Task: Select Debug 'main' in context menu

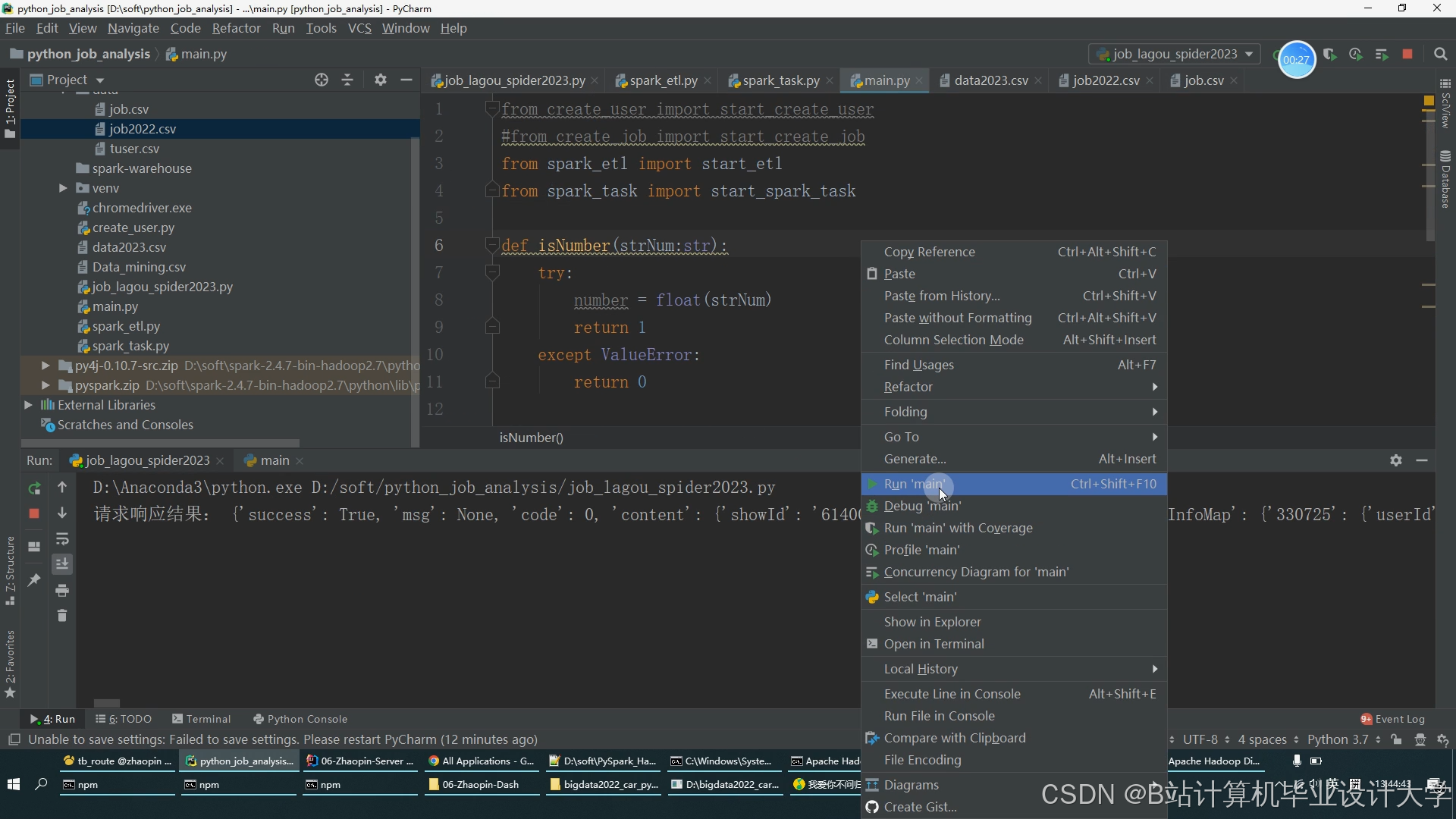Action: [x=922, y=506]
